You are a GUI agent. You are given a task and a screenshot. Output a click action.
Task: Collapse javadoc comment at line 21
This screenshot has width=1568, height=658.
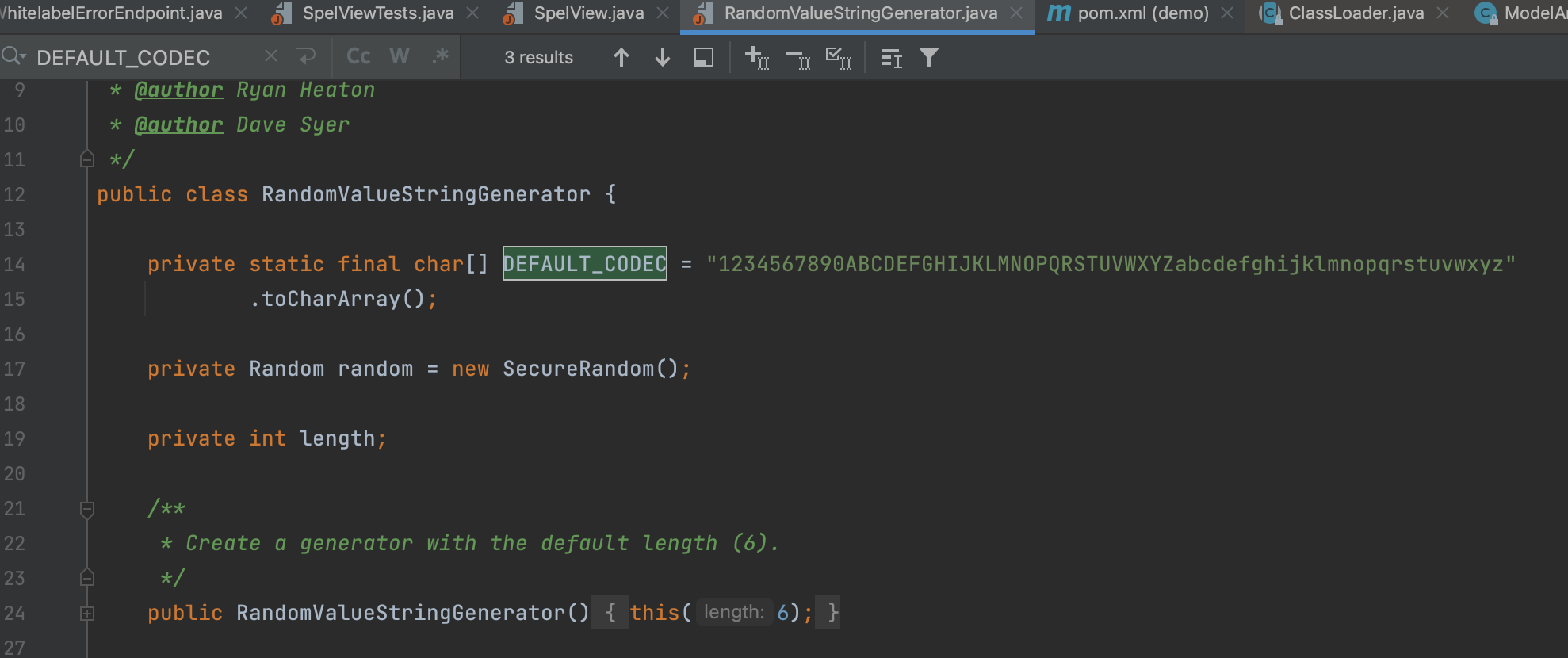(x=87, y=509)
